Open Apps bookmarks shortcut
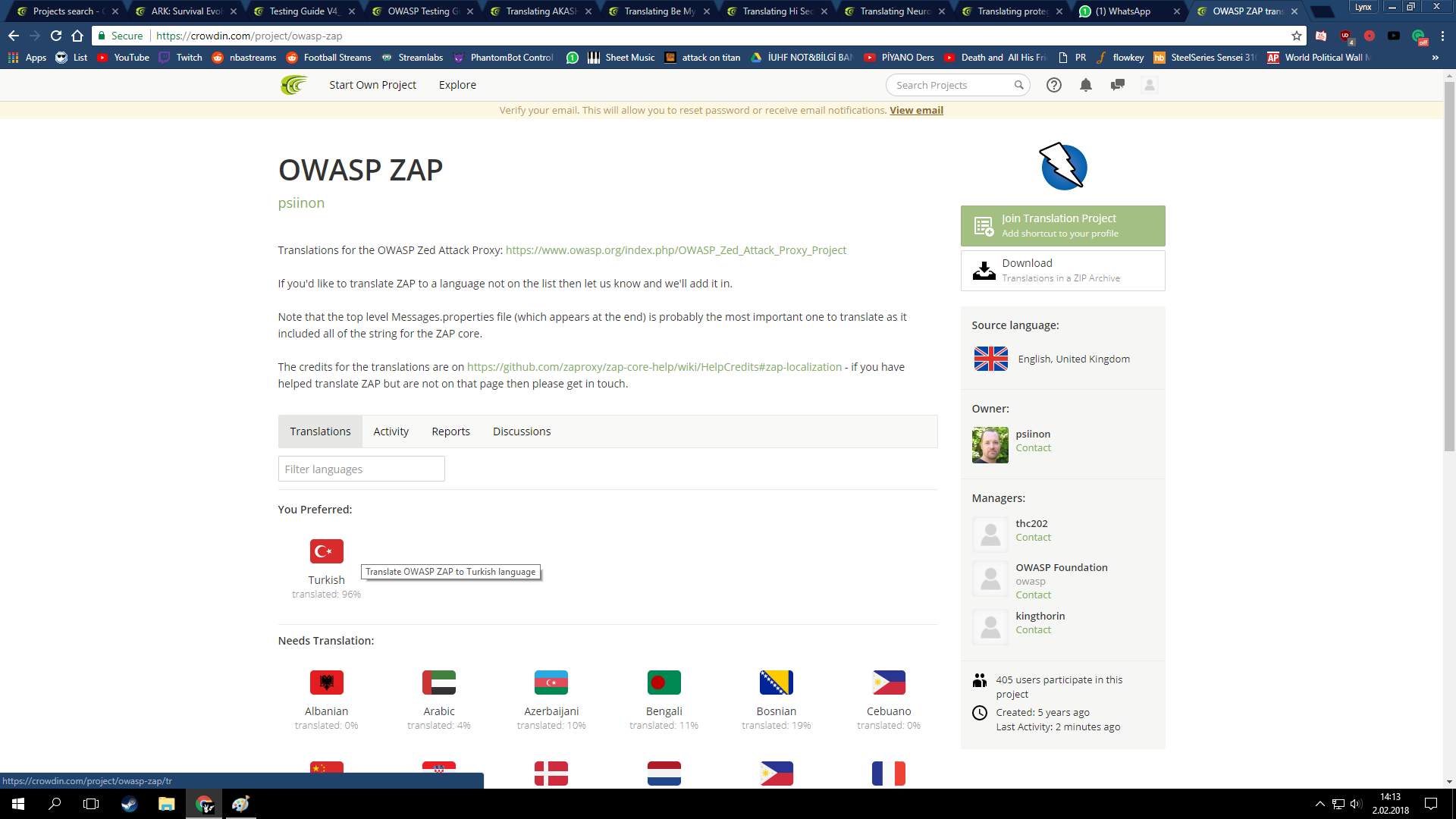The height and width of the screenshot is (819, 1456). click(x=27, y=58)
